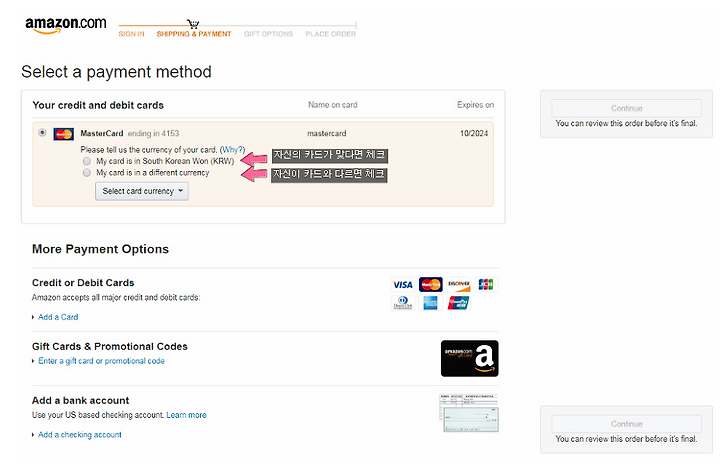Viewport: 720px width, 465px height.
Task: Click the Your credit and debit cards heading
Action: [x=98, y=105]
